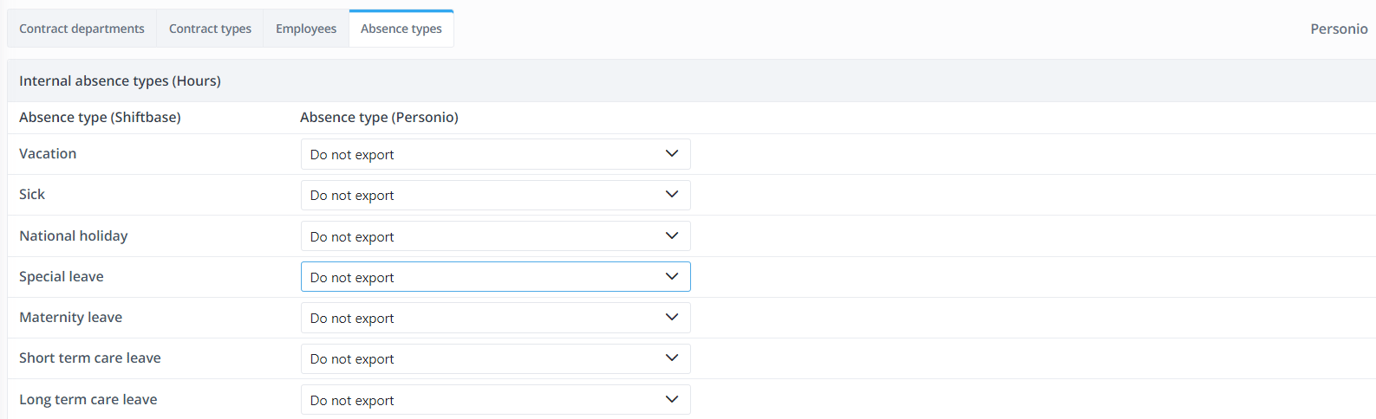Click chevron arrow in National holiday row
Image resolution: width=1376 pixels, height=419 pixels.
tap(672, 236)
